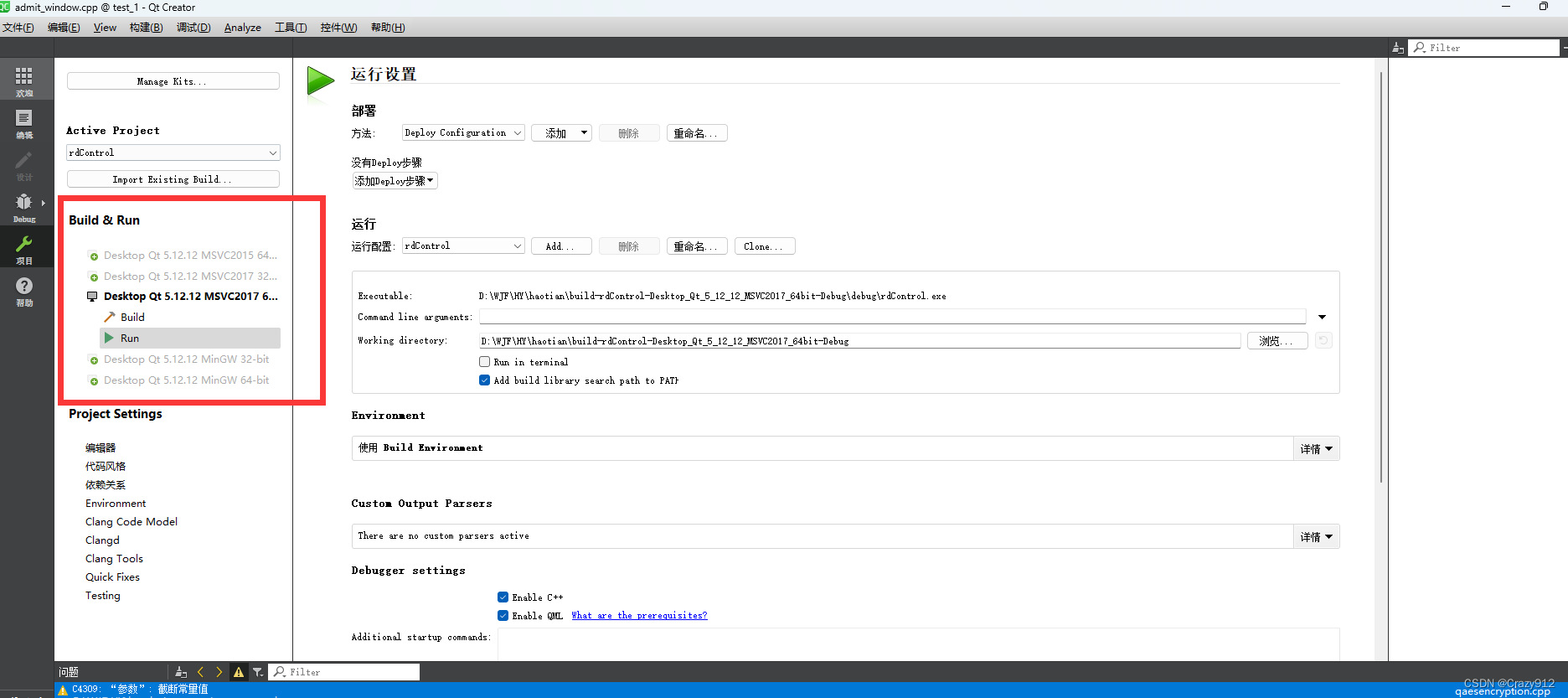This screenshot has height=698, width=1568.
Task: Click Add... run configuration button
Action: [561, 246]
